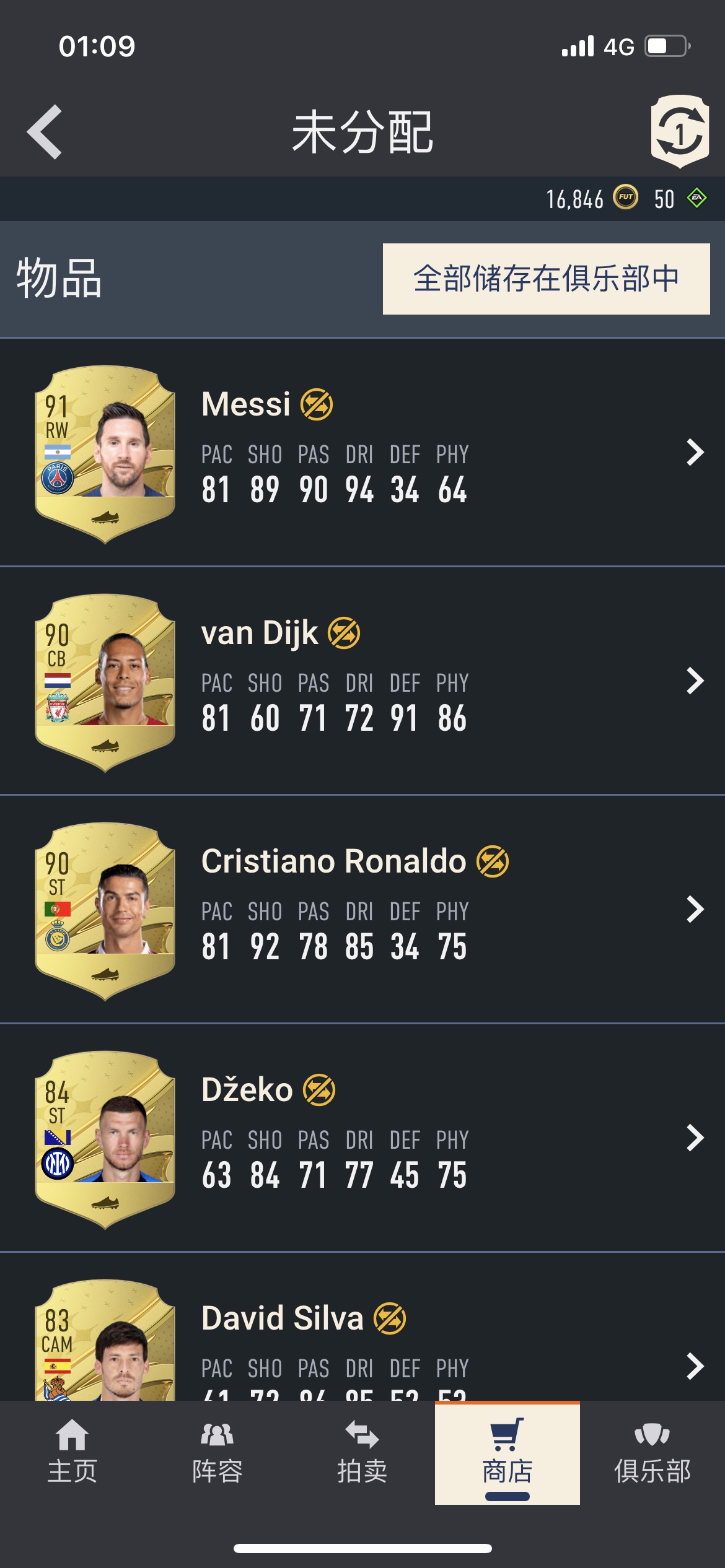Screen dimensions: 725x1568
Task: Switch to the 阵容 squad tab
Action: coord(217,1453)
